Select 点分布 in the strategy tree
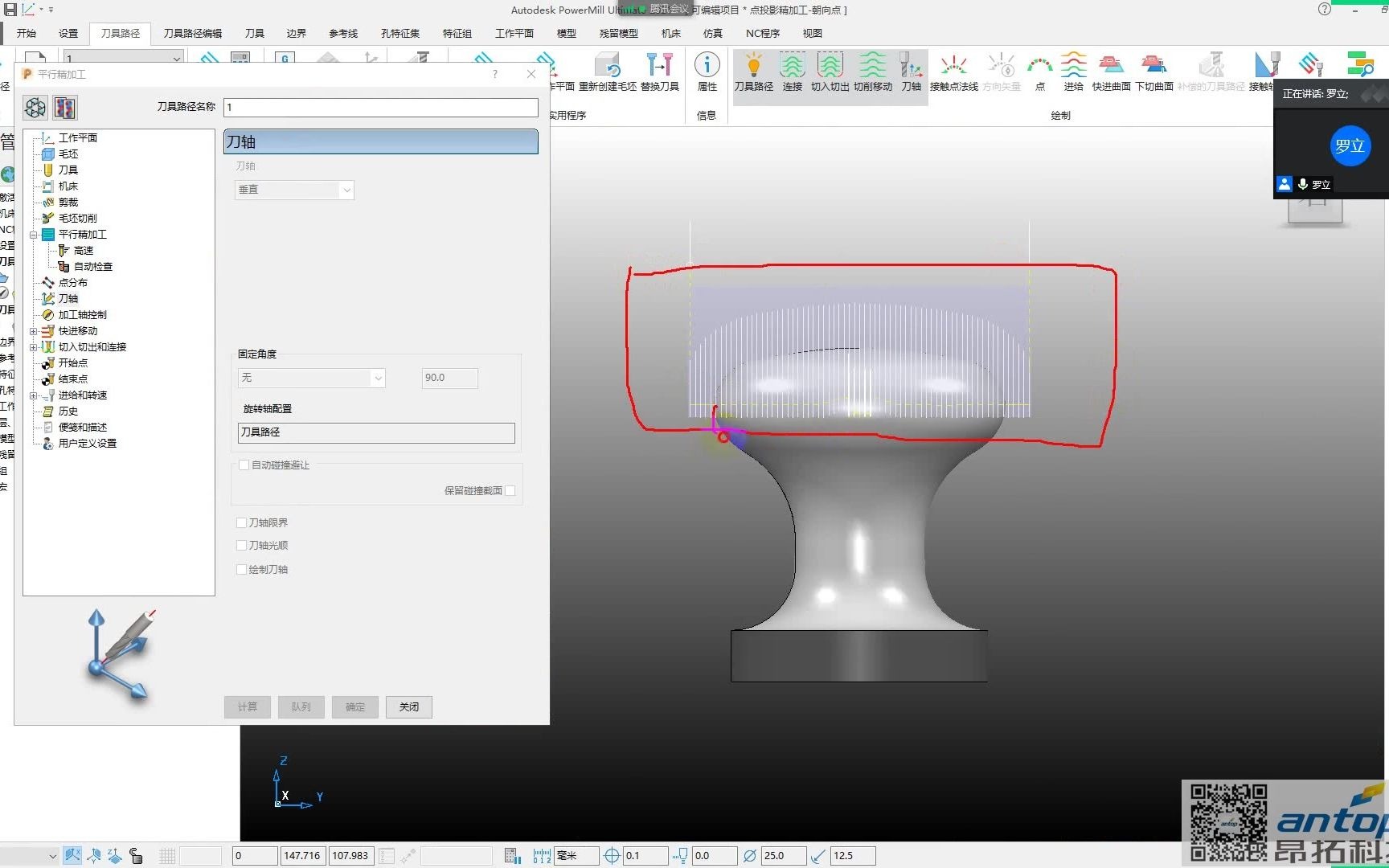The width and height of the screenshot is (1389, 868). tap(72, 283)
